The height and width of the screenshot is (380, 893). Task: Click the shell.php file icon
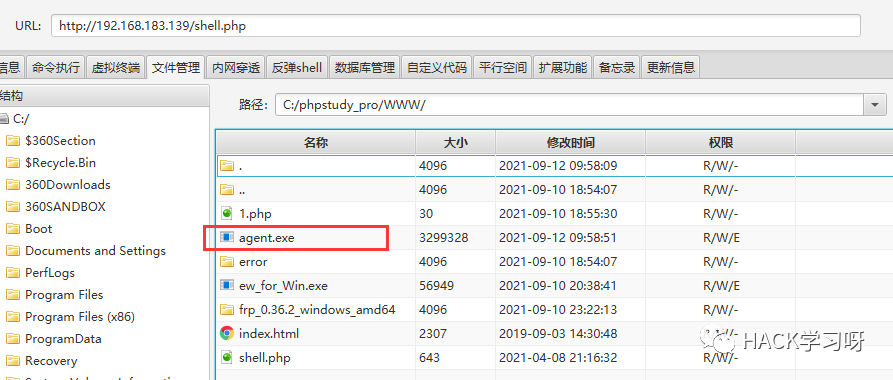click(x=227, y=357)
